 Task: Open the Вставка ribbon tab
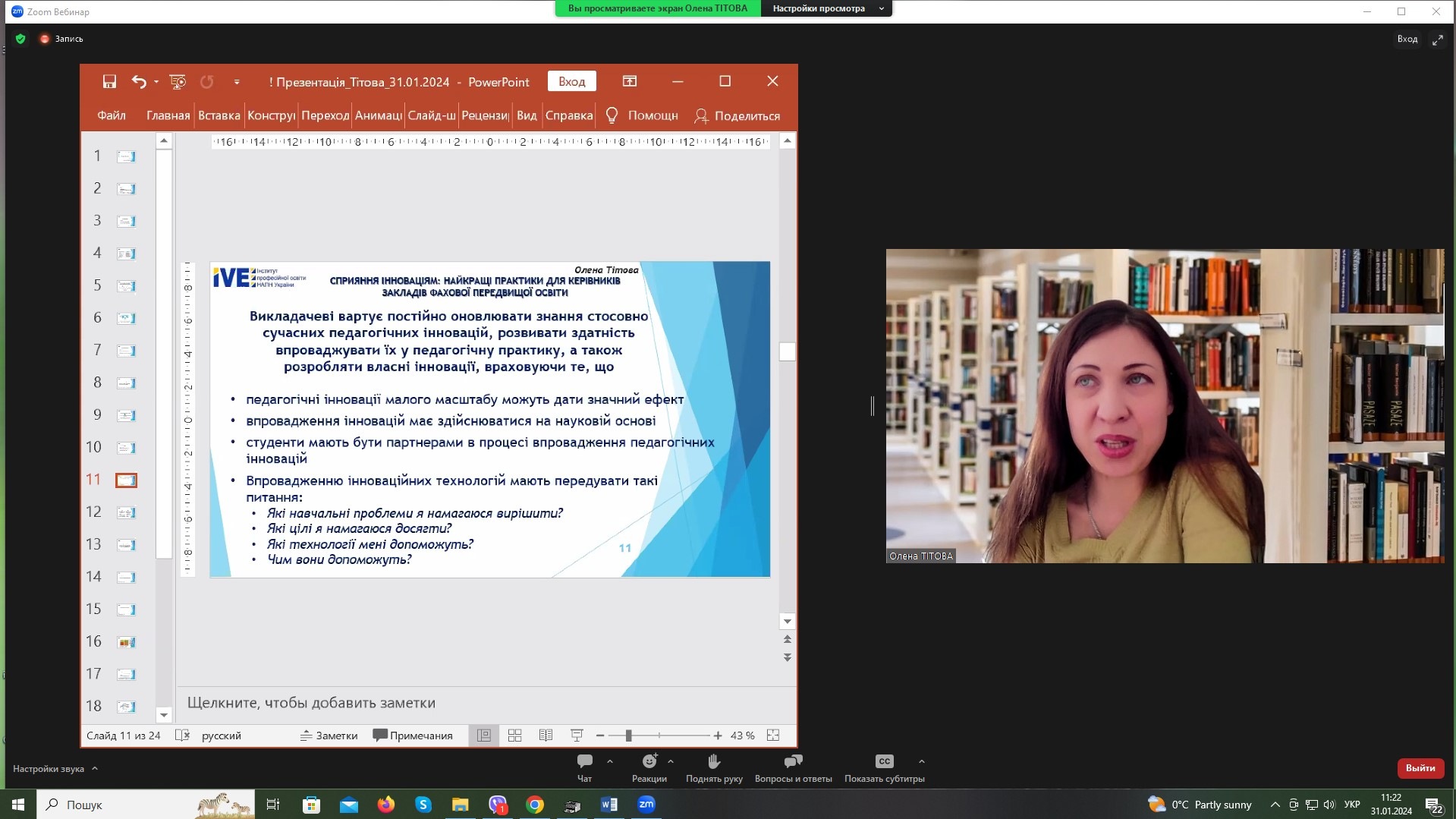[219, 115]
